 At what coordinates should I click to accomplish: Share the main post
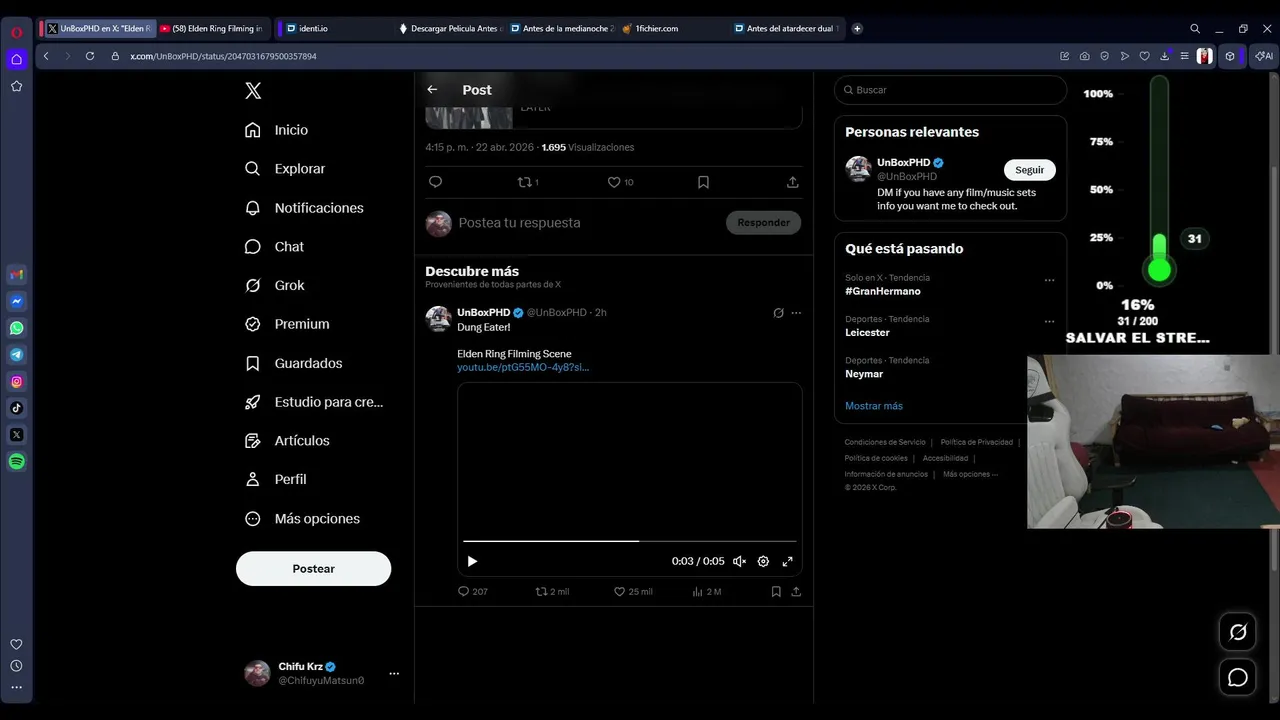coord(792,182)
